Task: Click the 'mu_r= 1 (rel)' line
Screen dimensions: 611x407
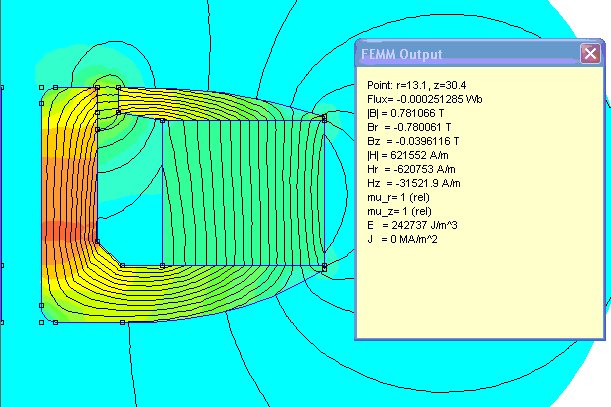Action: pyautogui.click(x=398, y=197)
